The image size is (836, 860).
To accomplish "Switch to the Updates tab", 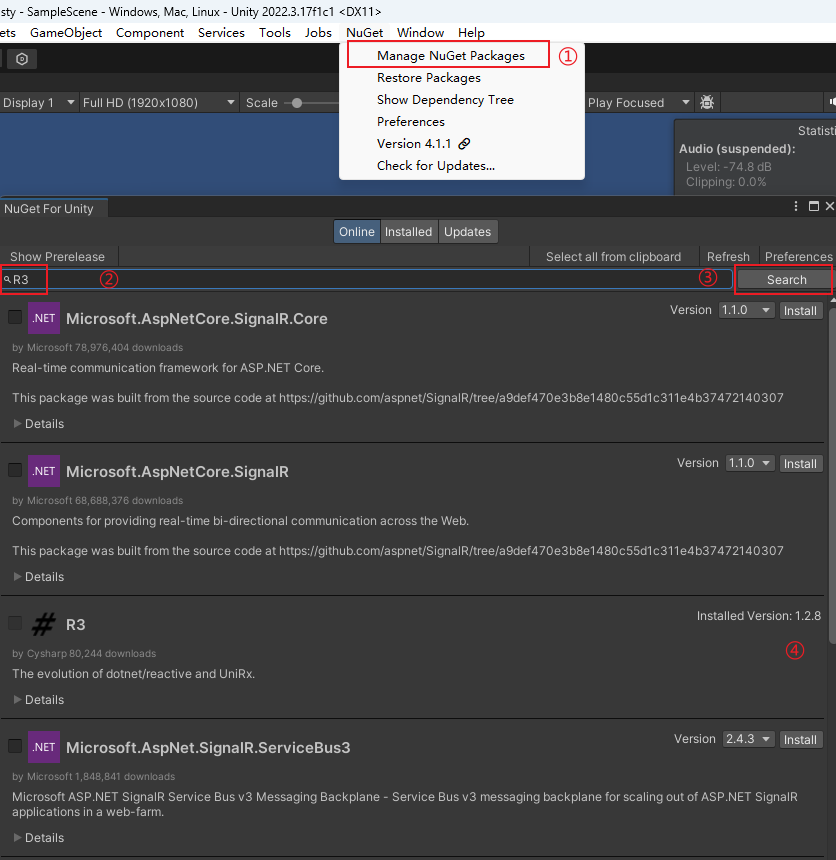I will (467, 231).
